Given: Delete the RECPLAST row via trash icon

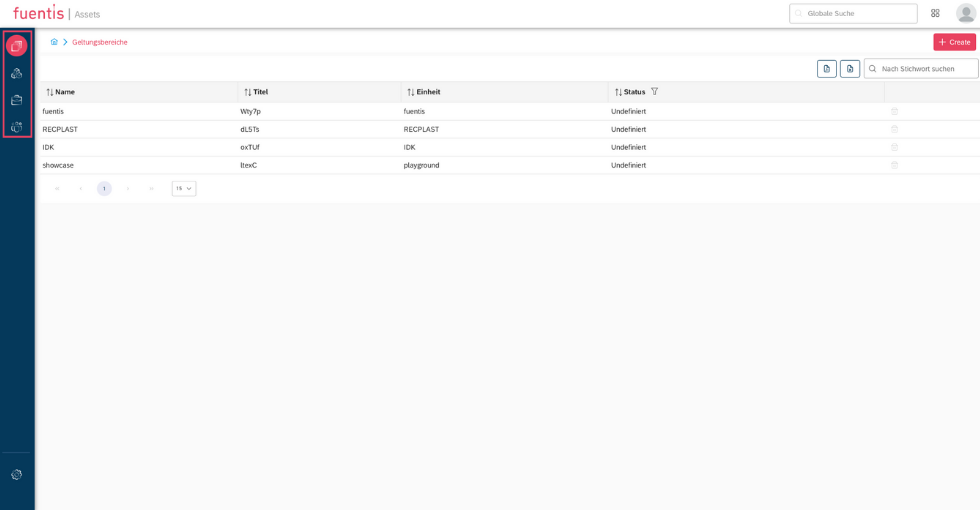Looking at the screenshot, I should [x=894, y=129].
